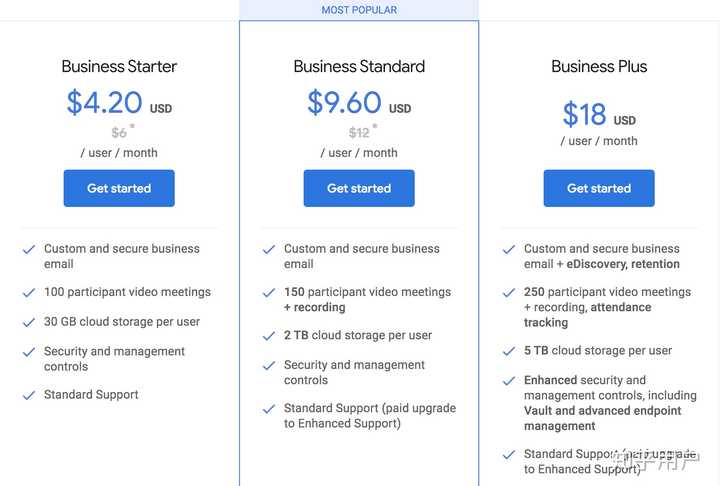The image size is (720, 486).
Task: Click checkmark next to 30 GB cloud storage
Action: coord(29,323)
